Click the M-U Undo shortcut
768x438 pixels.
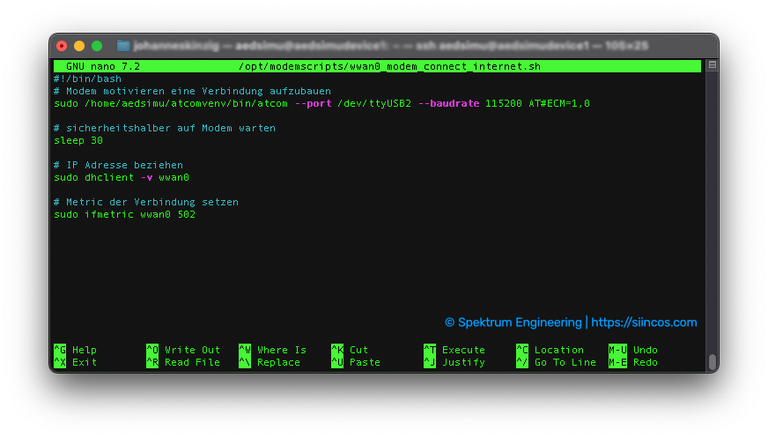[633, 350]
